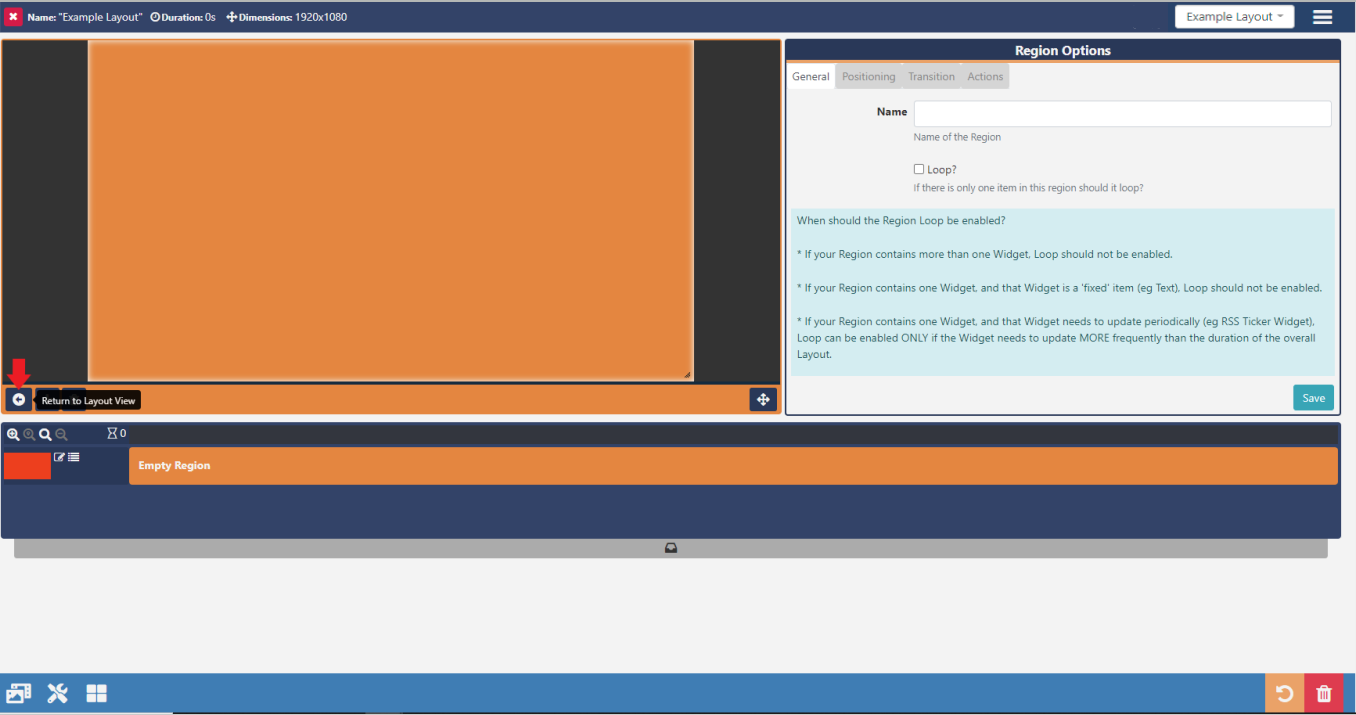Open the region widget list icon
1356x715 pixels.
(74, 457)
